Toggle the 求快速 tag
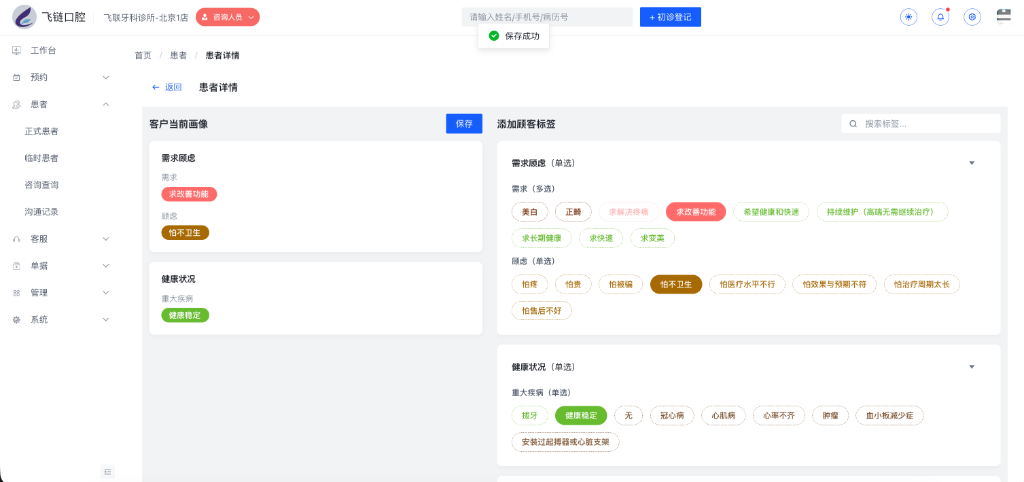 [601, 238]
